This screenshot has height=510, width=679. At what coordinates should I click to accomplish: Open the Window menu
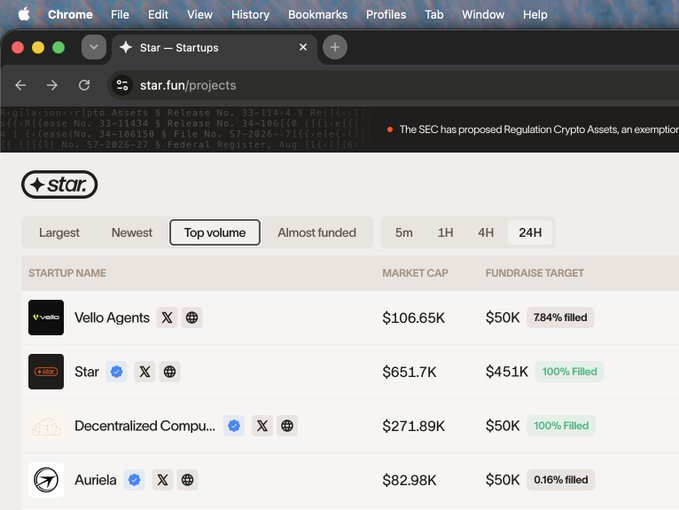[x=483, y=15]
